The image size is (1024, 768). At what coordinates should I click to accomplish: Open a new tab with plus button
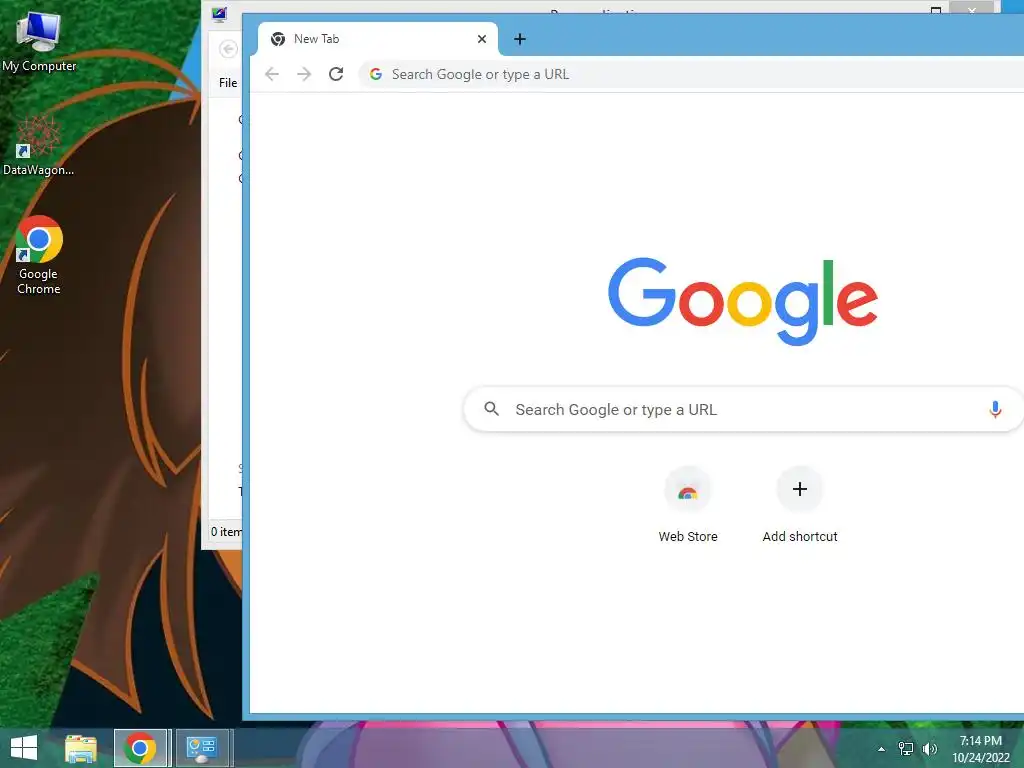(x=520, y=39)
